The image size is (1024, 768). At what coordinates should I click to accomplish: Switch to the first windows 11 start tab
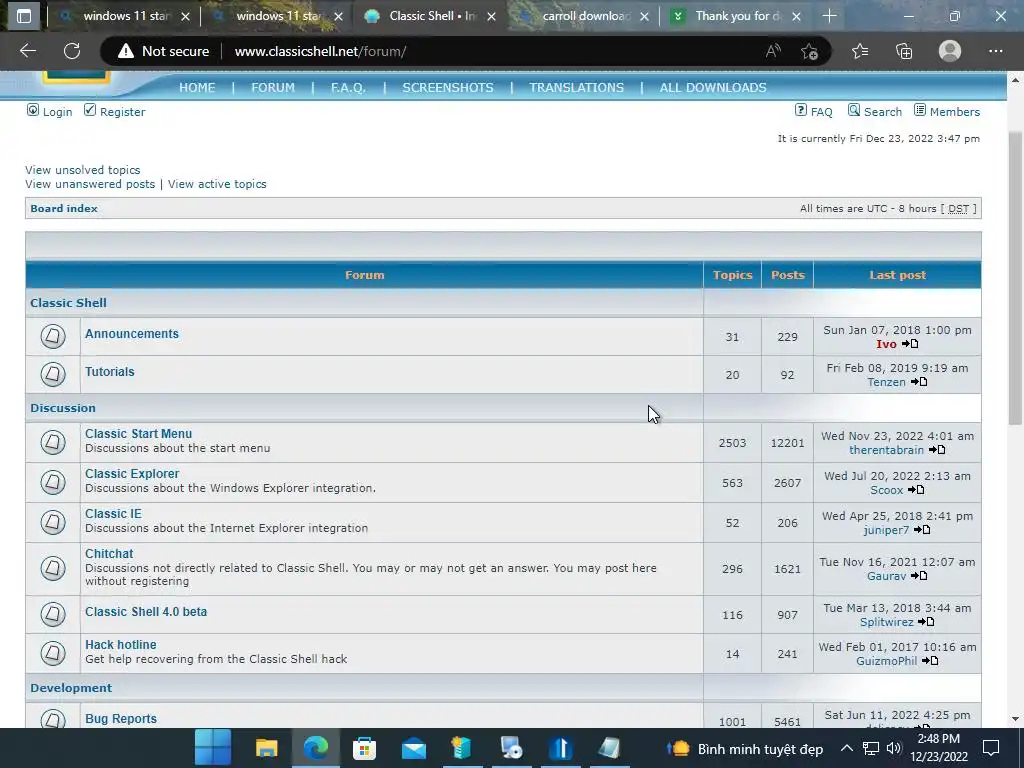coord(124,16)
